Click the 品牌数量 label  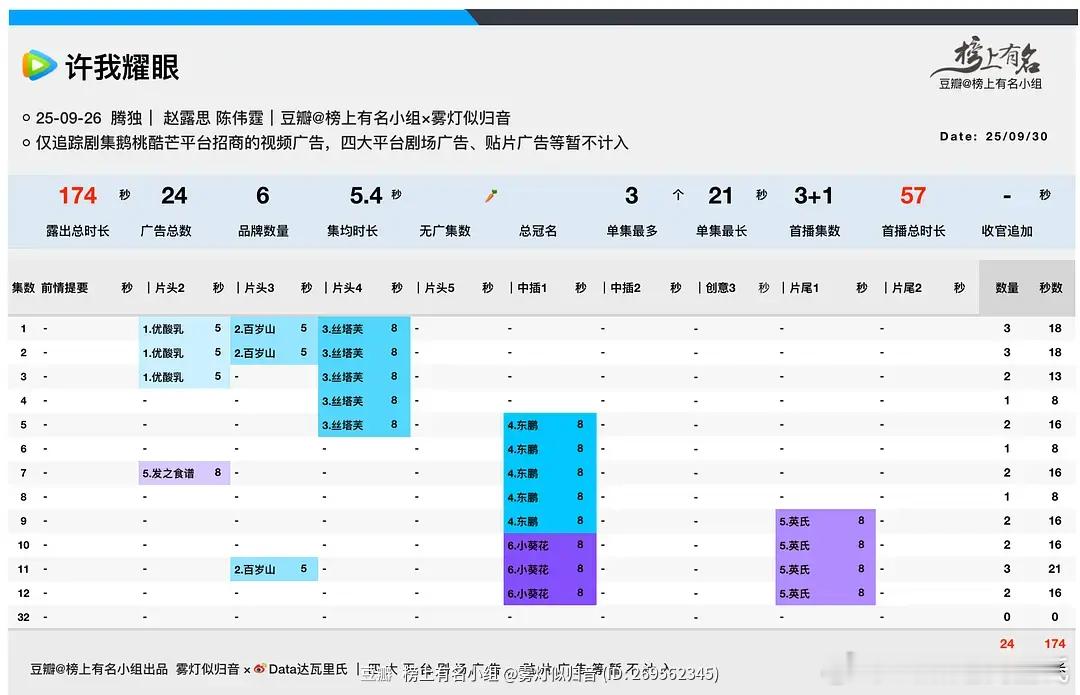[x=263, y=231]
